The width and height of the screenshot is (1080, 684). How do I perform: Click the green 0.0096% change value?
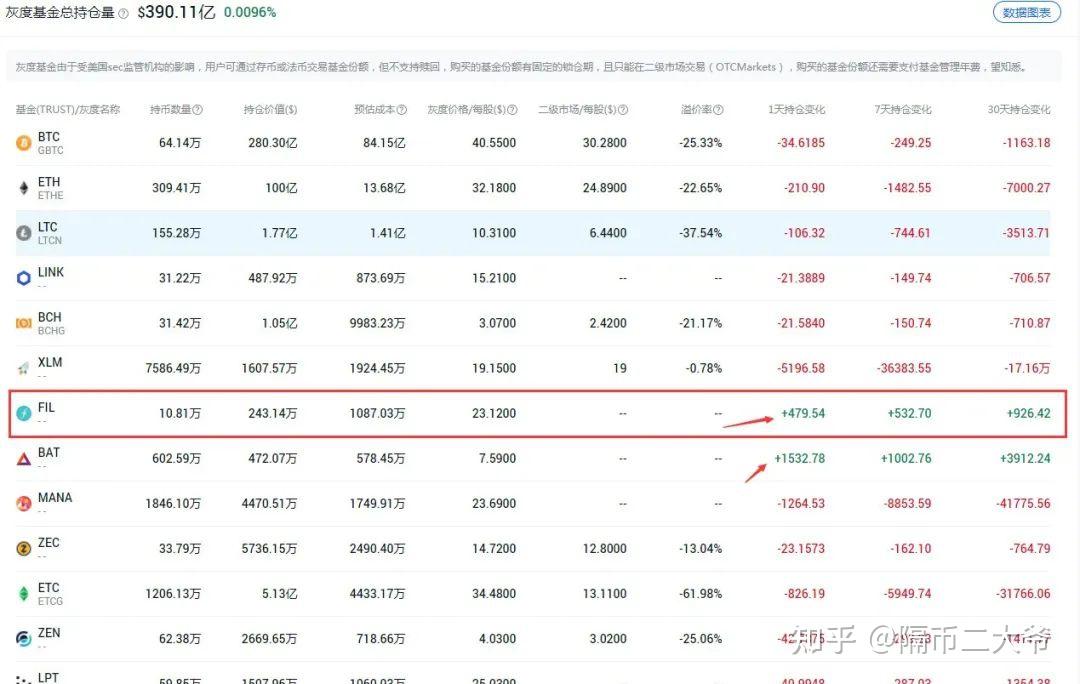pyautogui.click(x=249, y=13)
